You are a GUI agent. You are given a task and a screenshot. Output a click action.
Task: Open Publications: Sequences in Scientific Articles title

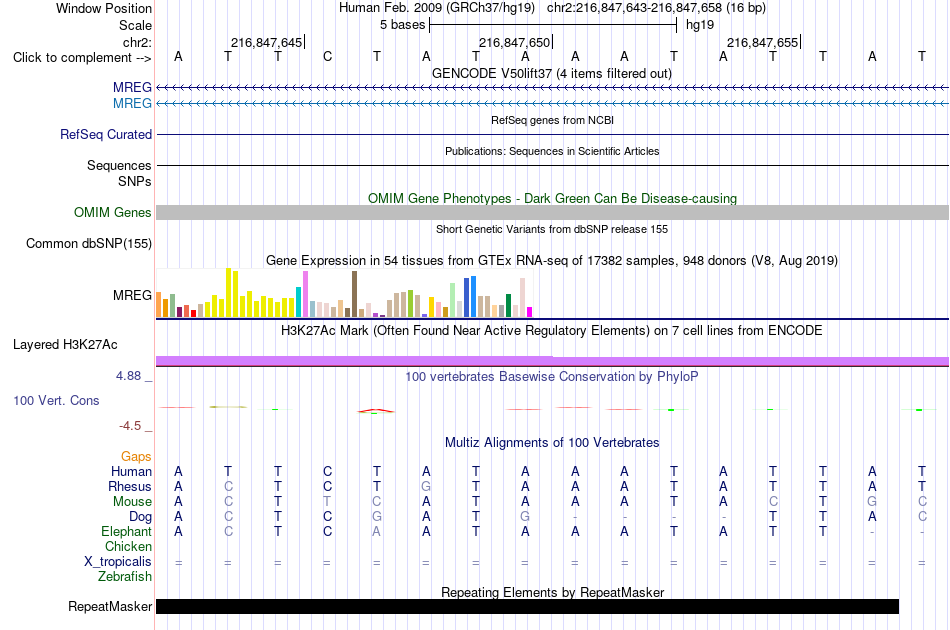[552, 151]
